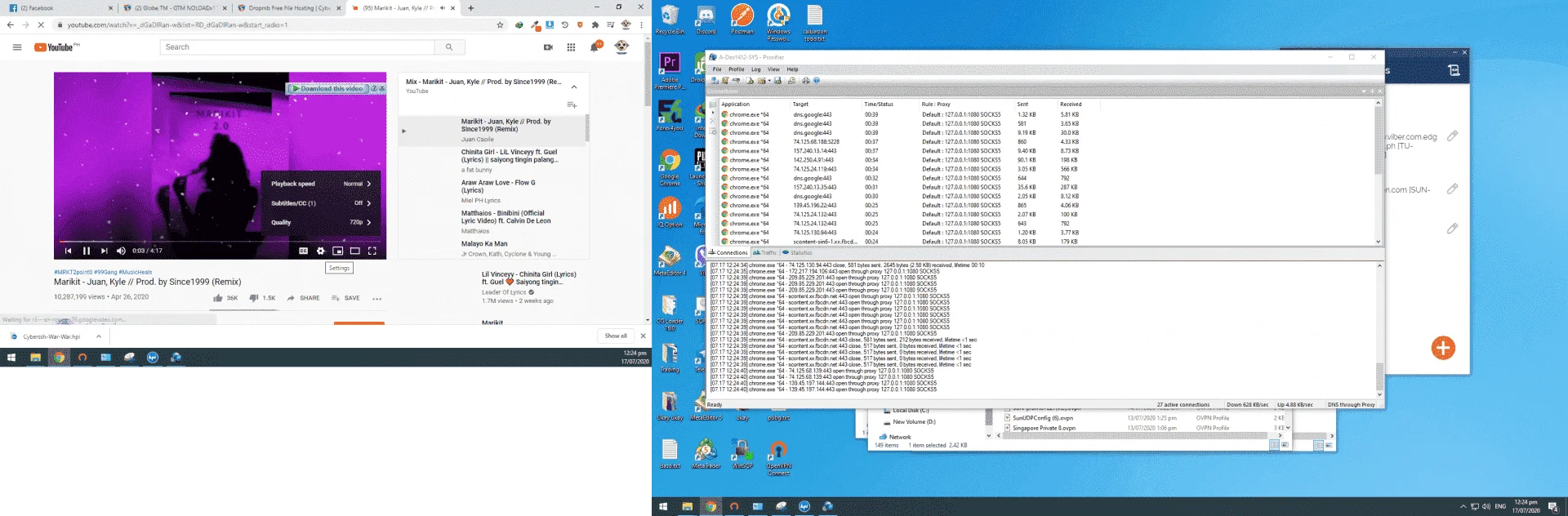Switch to Proxifier Statistics tab
Screen dimensions: 1568x516
click(798, 253)
